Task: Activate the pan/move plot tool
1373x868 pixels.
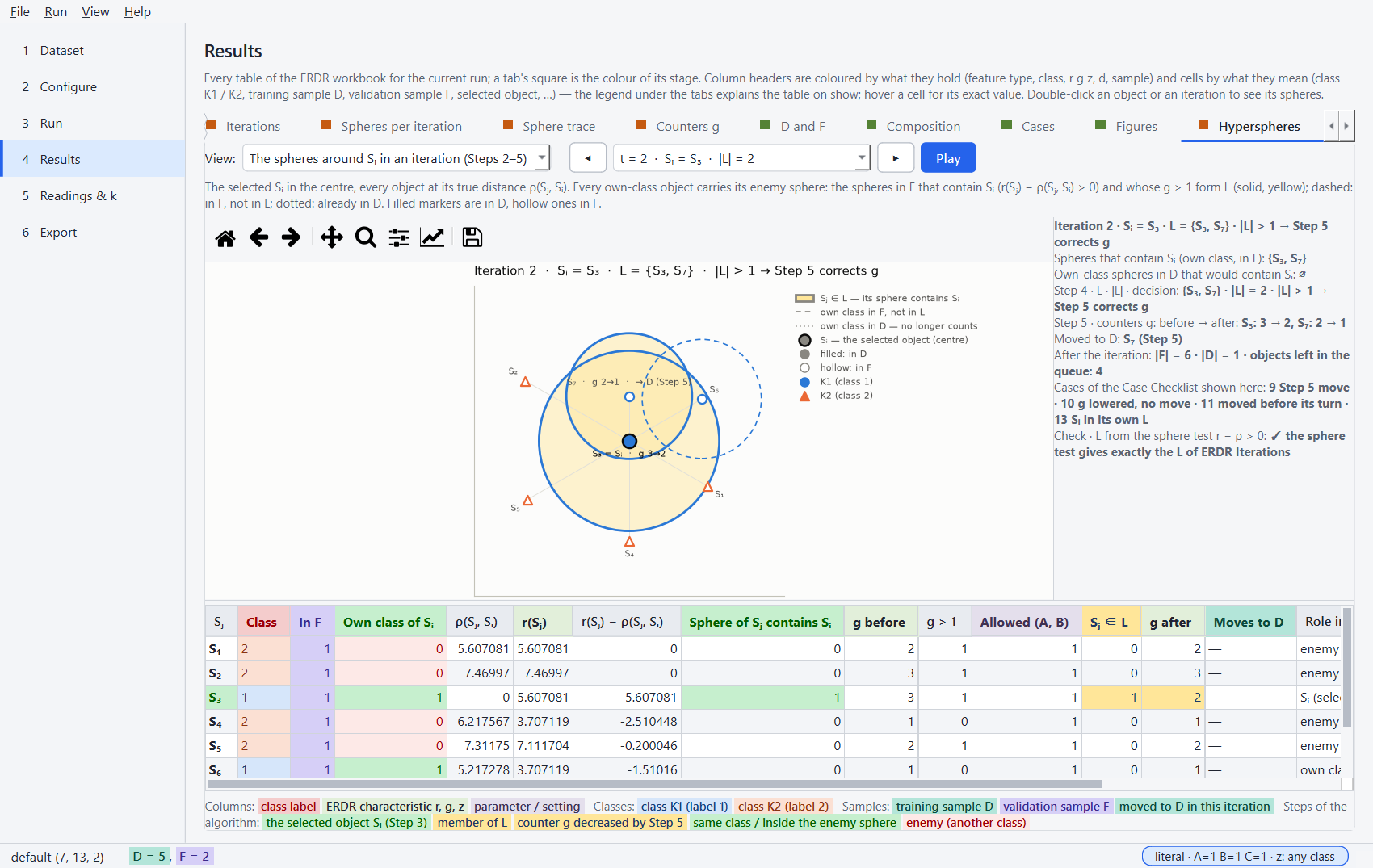Action: (x=332, y=237)
